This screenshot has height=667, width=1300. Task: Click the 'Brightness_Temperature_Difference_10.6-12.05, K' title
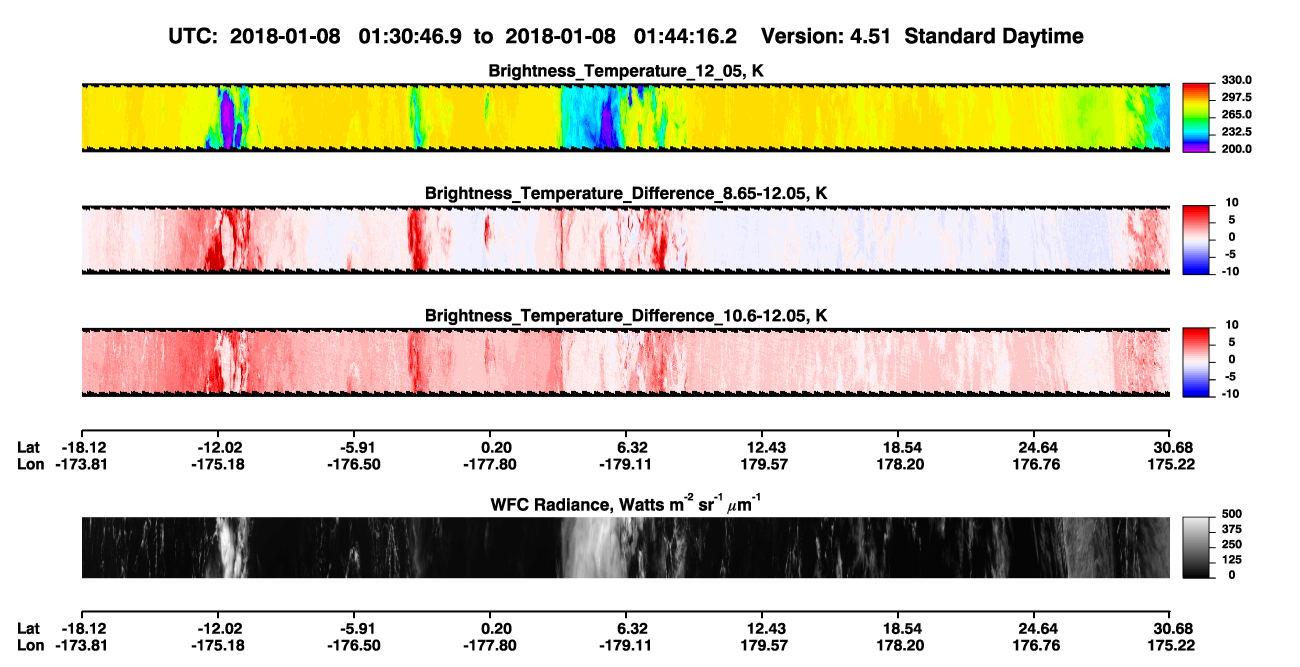(x=625, y=316)
